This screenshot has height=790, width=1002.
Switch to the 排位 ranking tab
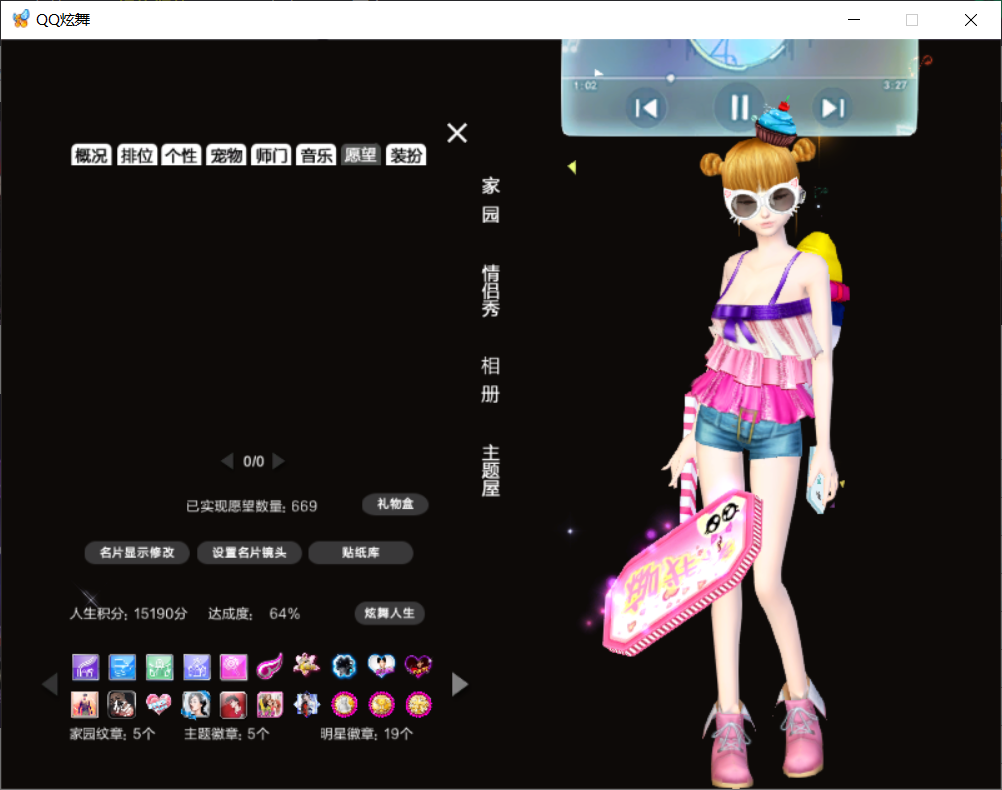pyautogui.click(x=137, y=155)
